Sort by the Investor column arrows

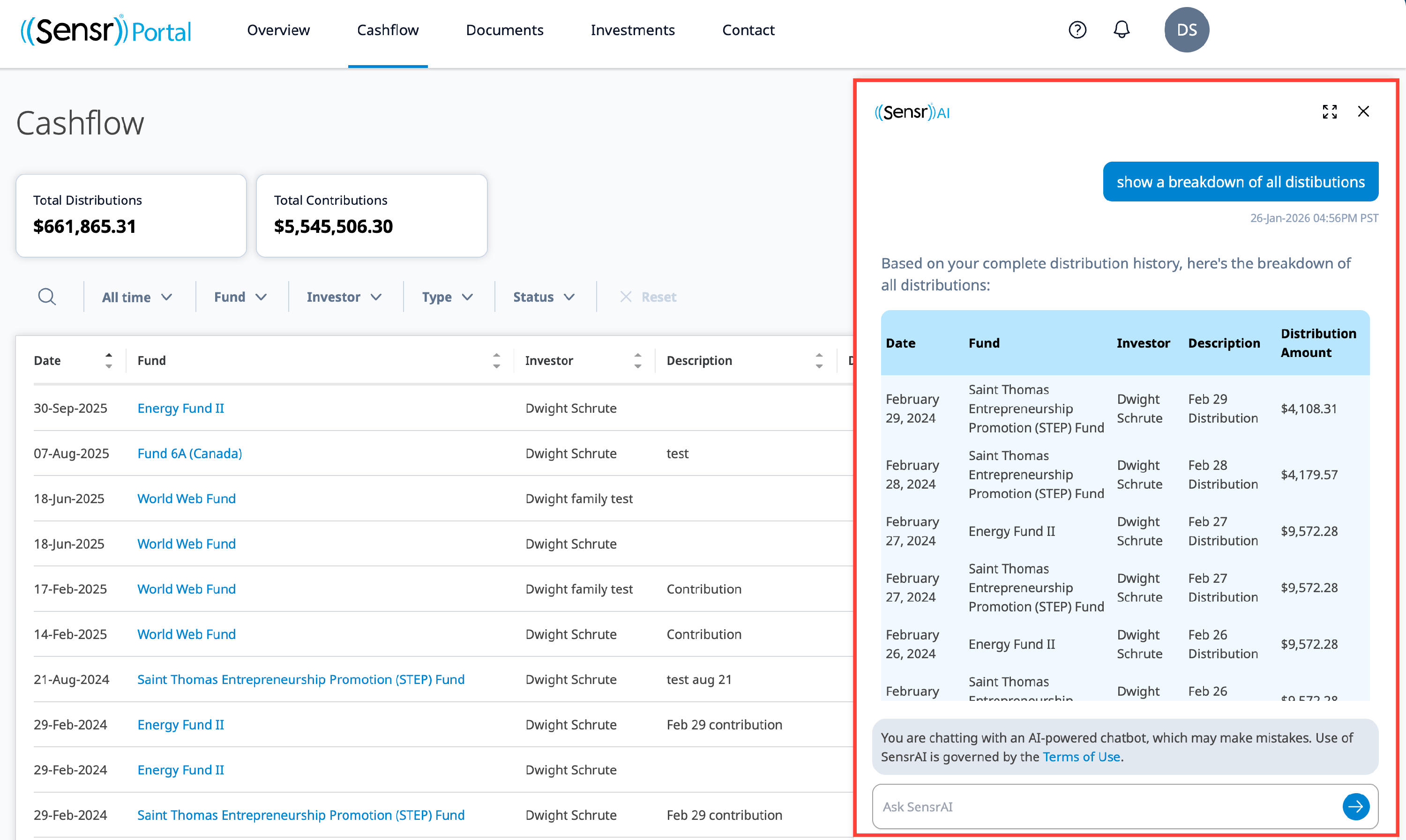(637, 361)
